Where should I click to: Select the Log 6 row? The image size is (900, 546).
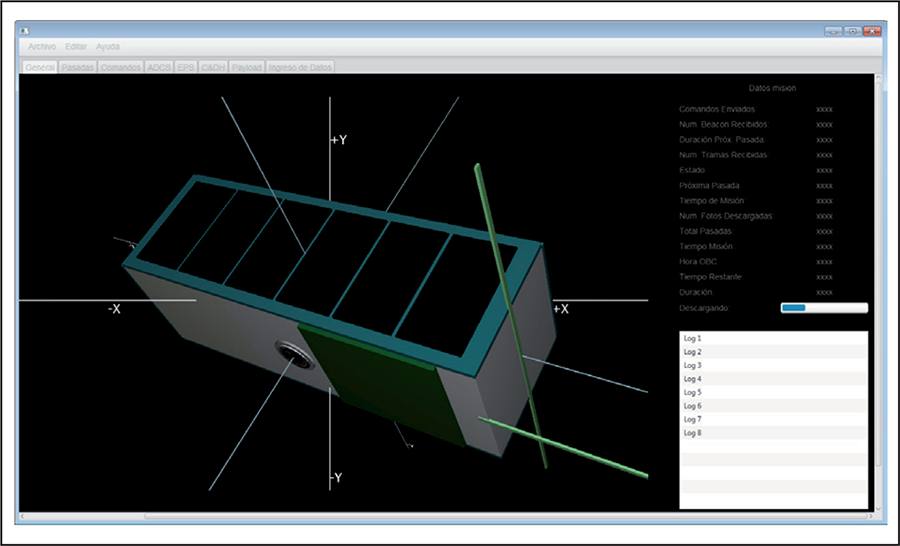click(x=773, y=406)
